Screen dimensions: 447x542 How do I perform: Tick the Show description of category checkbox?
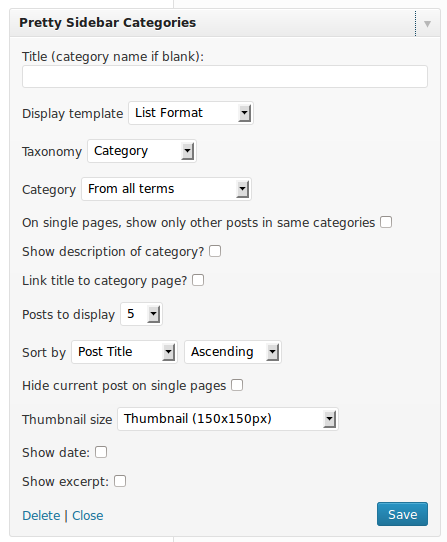[x=215, y=251]
